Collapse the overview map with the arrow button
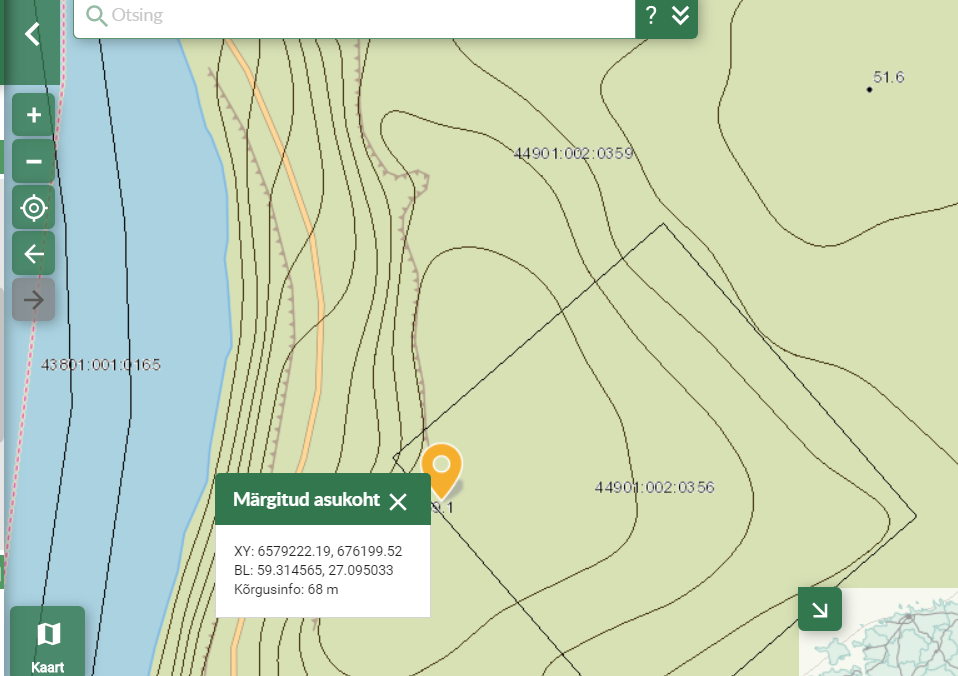958x676 pixels. [x=820, y=609]
